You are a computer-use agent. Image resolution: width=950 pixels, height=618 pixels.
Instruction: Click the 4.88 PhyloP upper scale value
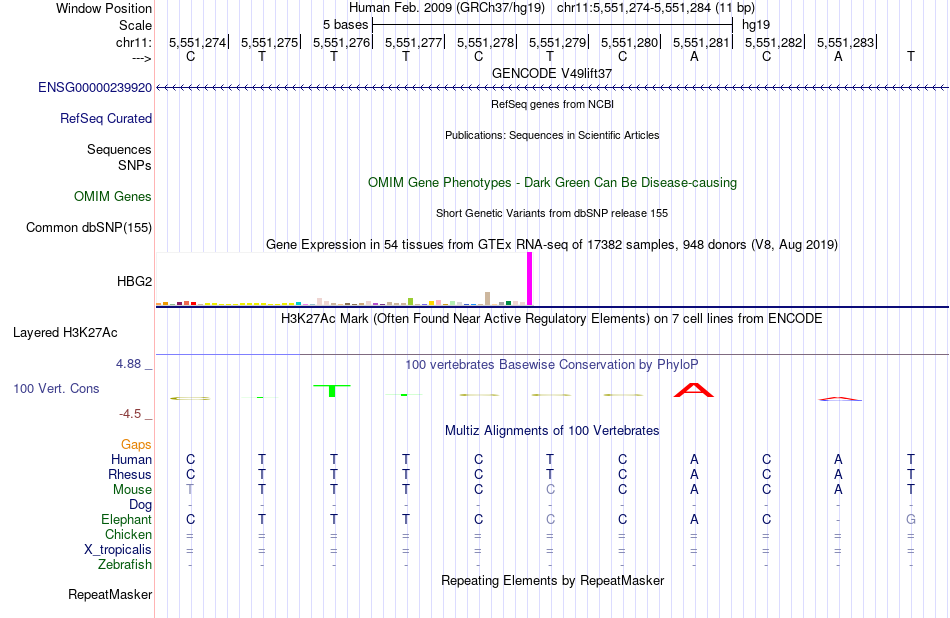(x=128, y=364)
